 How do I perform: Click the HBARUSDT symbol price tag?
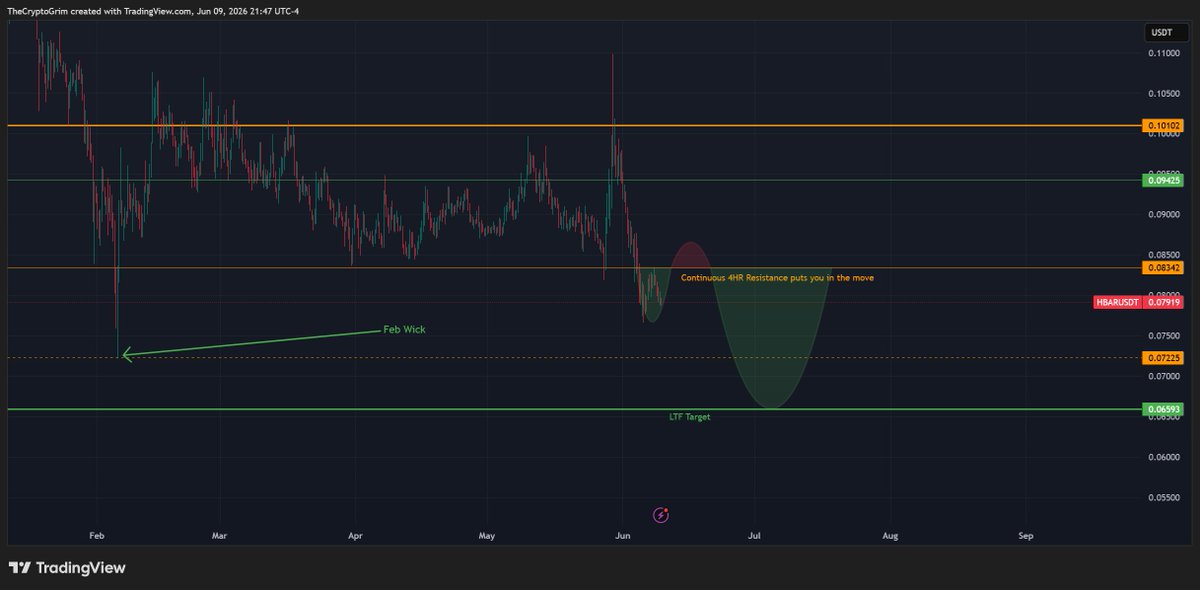pyautogui.click(x=1118, y=301)
